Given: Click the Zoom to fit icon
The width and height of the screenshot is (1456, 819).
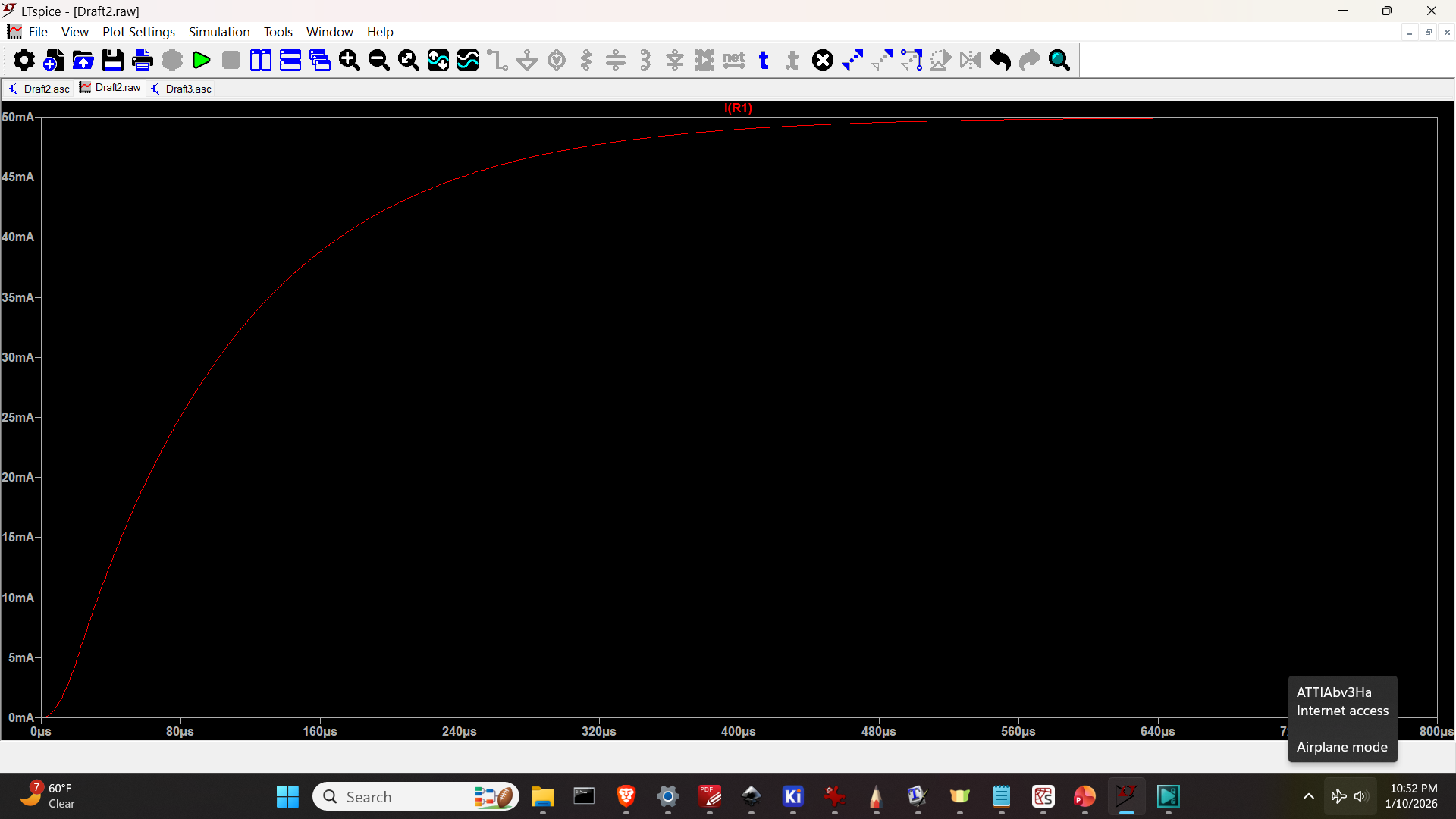Looking at the screenshot, I should point(409,61).
